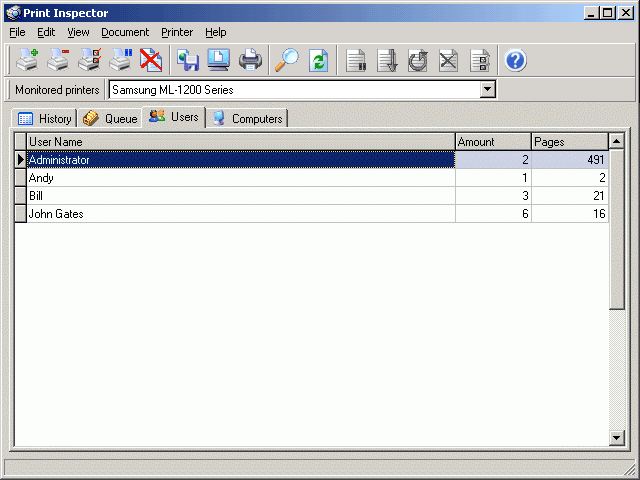This screenshot has height=480, width=640.
Task: Click the restart job circular arrow icon
Action: pyautogui.click(x=418, y=60)
